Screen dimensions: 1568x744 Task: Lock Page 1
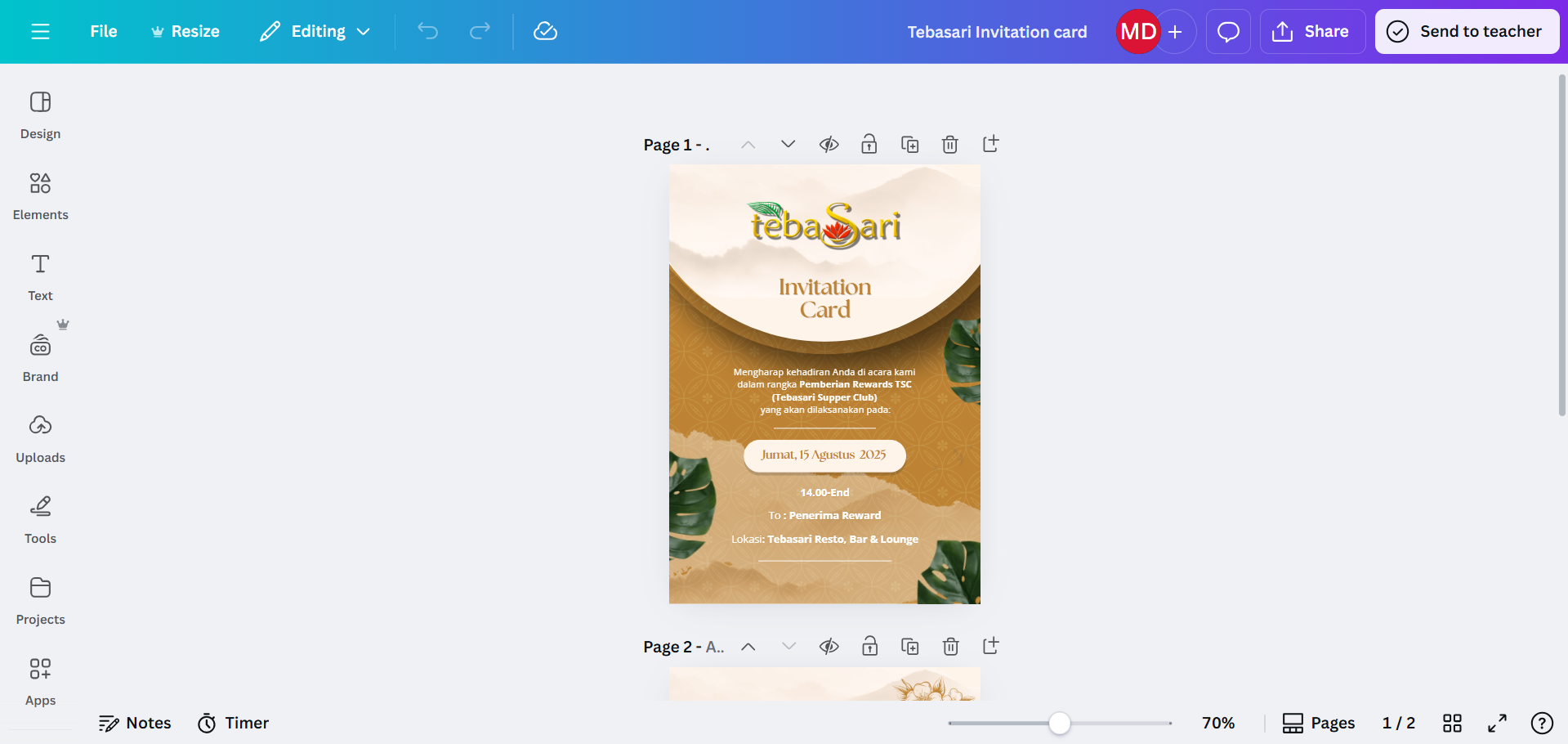tap(869, 145)
